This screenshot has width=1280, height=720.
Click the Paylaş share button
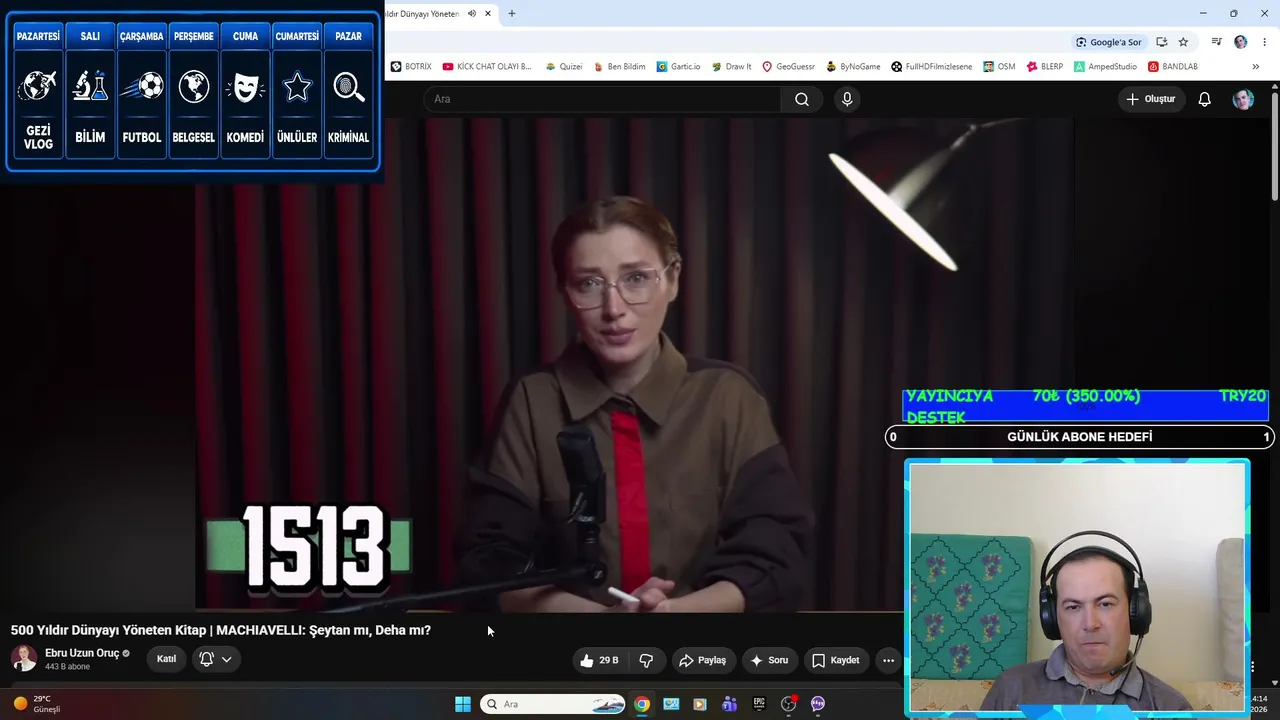(702, 660)
